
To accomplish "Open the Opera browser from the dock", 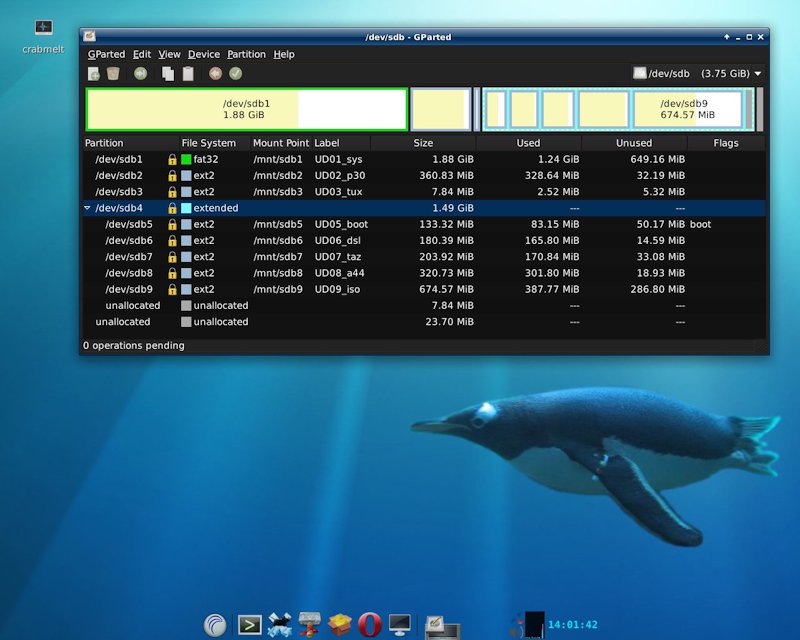I will 369,625.
